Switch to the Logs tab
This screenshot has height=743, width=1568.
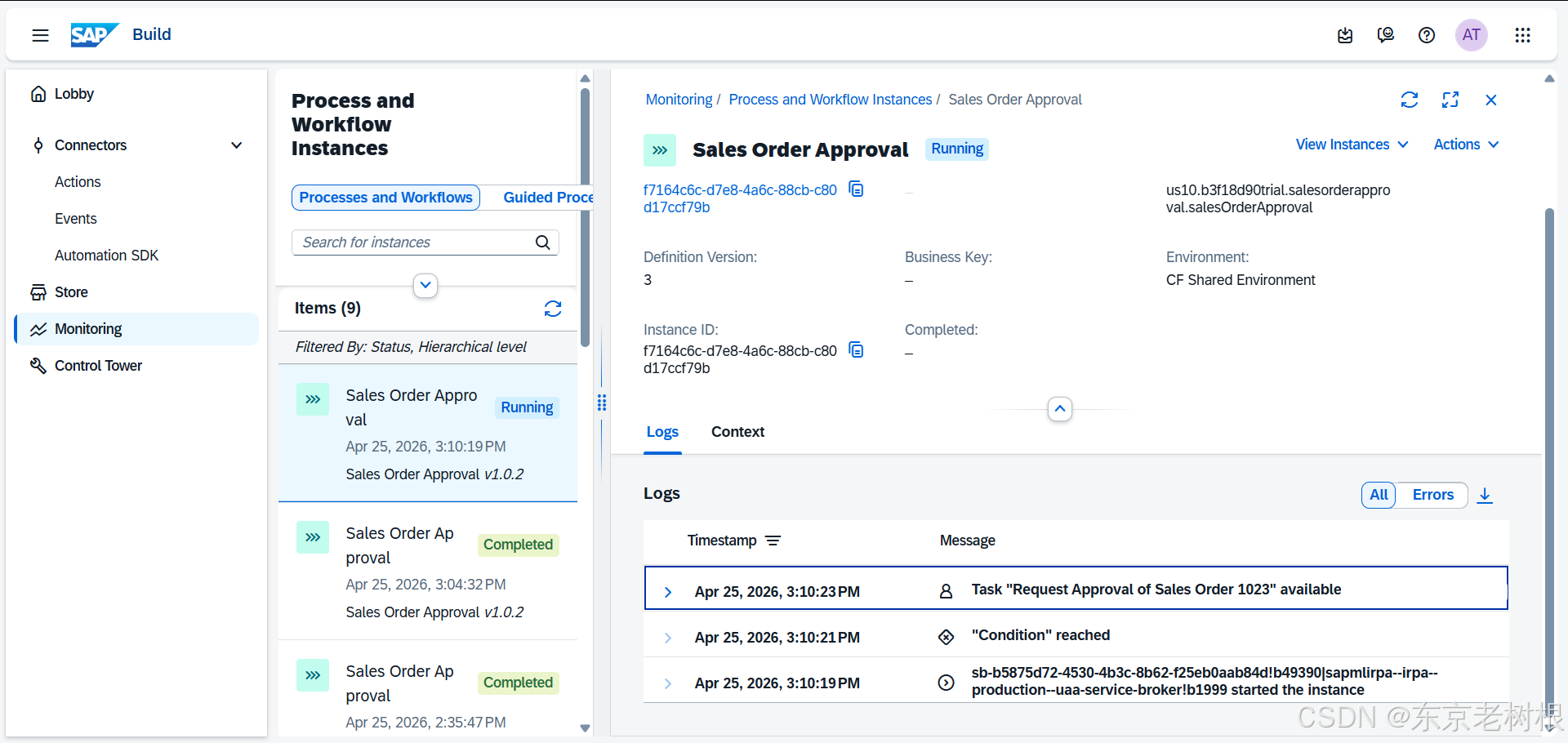[662, 432]
